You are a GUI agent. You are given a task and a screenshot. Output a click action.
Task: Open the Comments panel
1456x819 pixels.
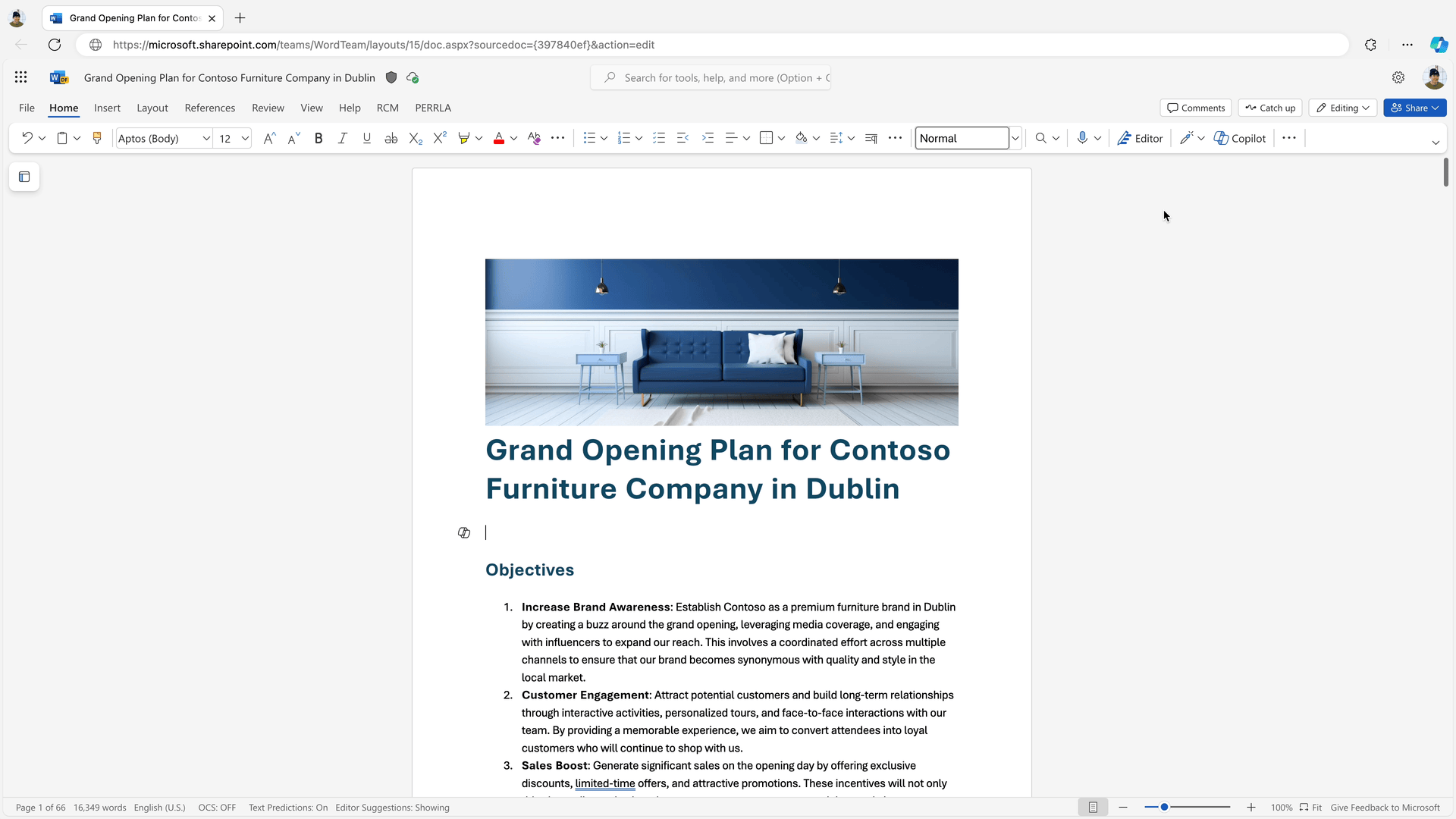1195,108
